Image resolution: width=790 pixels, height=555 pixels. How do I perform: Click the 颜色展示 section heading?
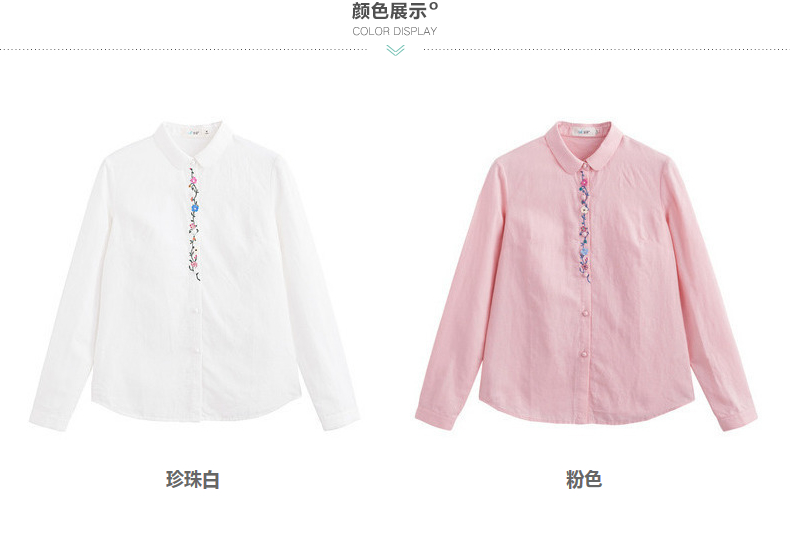point(389,11)
